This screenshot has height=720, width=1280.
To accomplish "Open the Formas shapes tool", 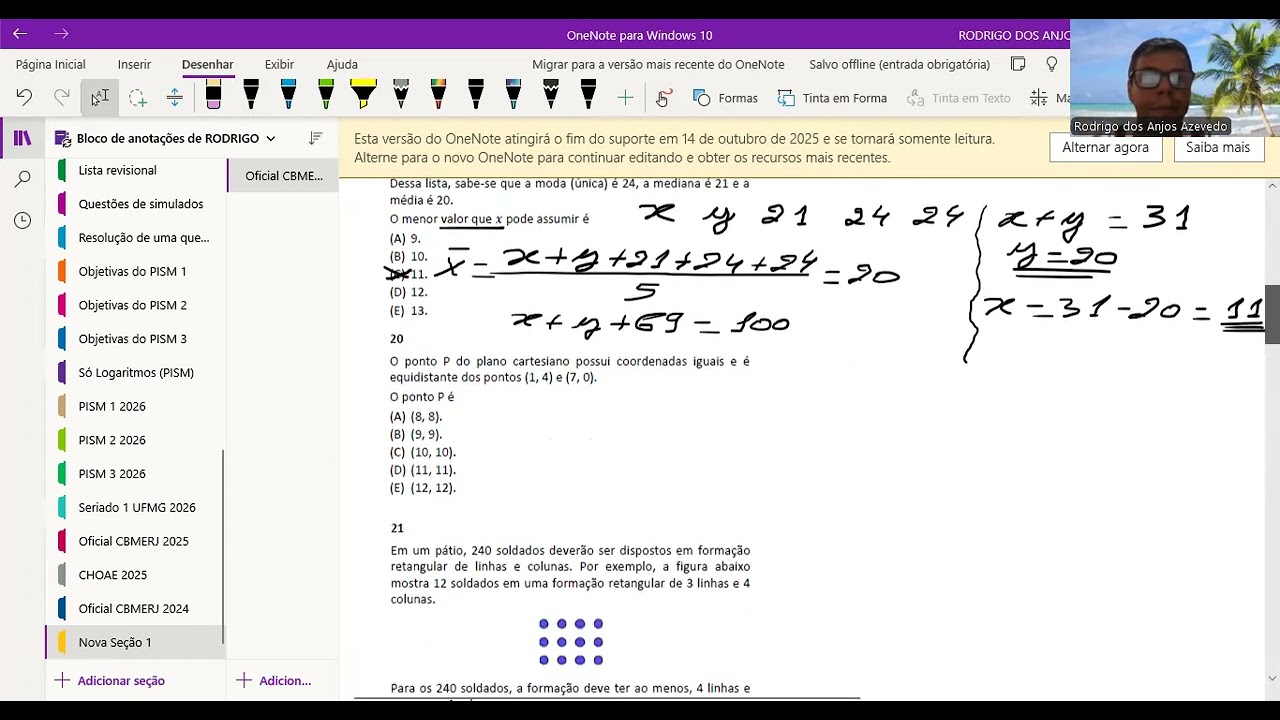I will [x=726, y=98].
